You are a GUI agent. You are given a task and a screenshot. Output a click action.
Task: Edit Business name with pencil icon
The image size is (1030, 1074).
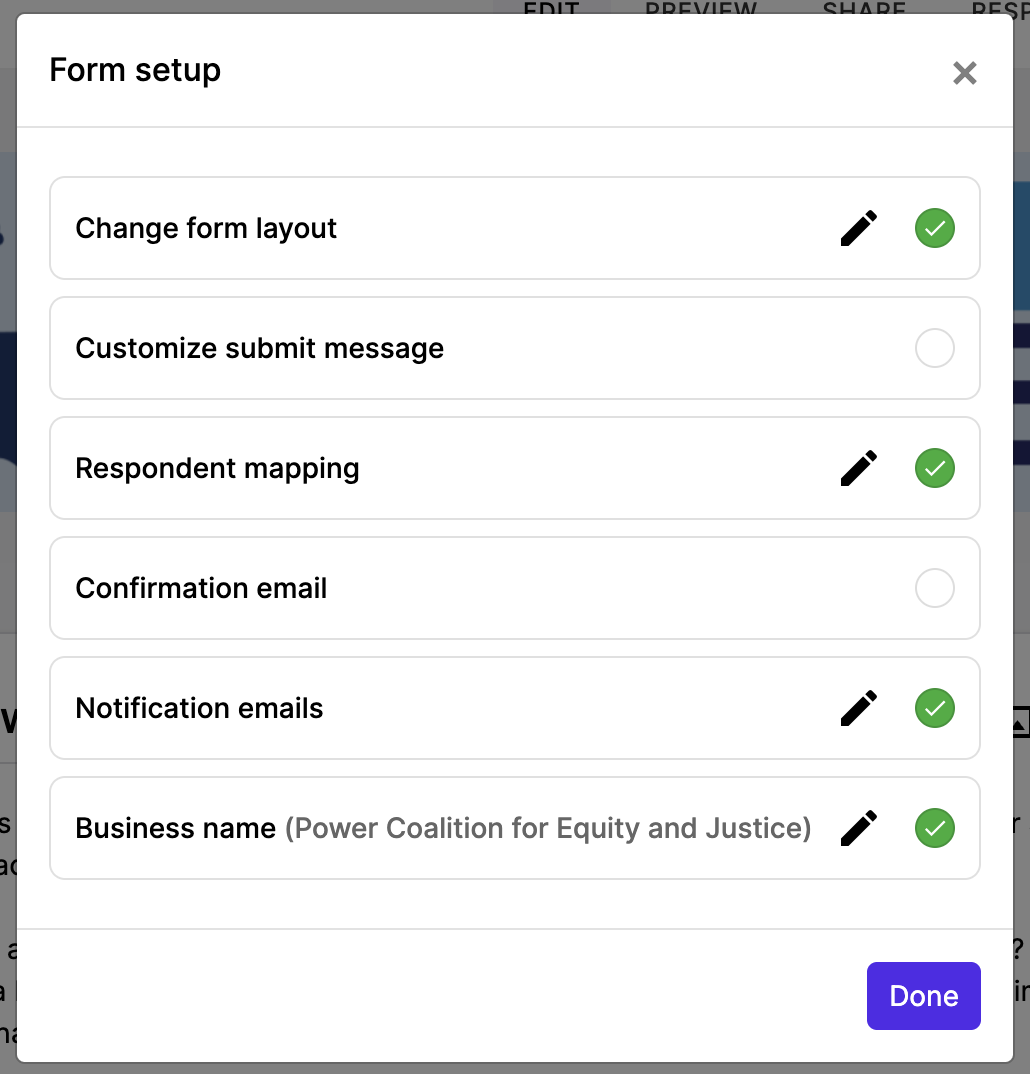coord(859,828)
